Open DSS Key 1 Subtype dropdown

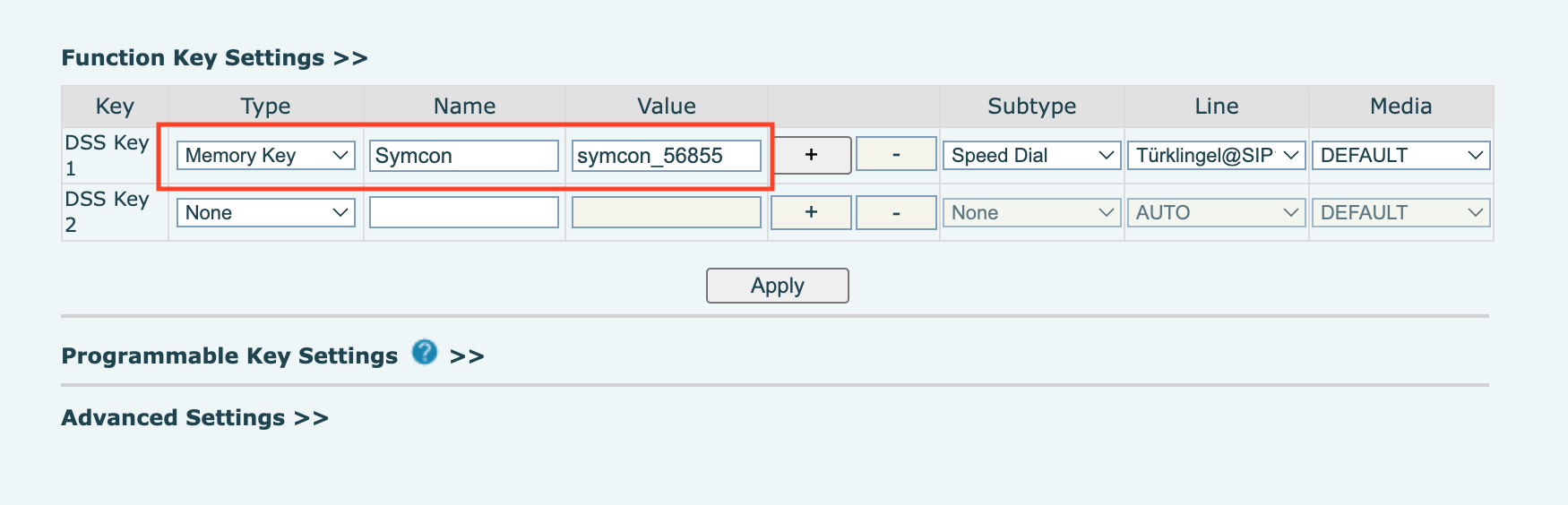1031,156
